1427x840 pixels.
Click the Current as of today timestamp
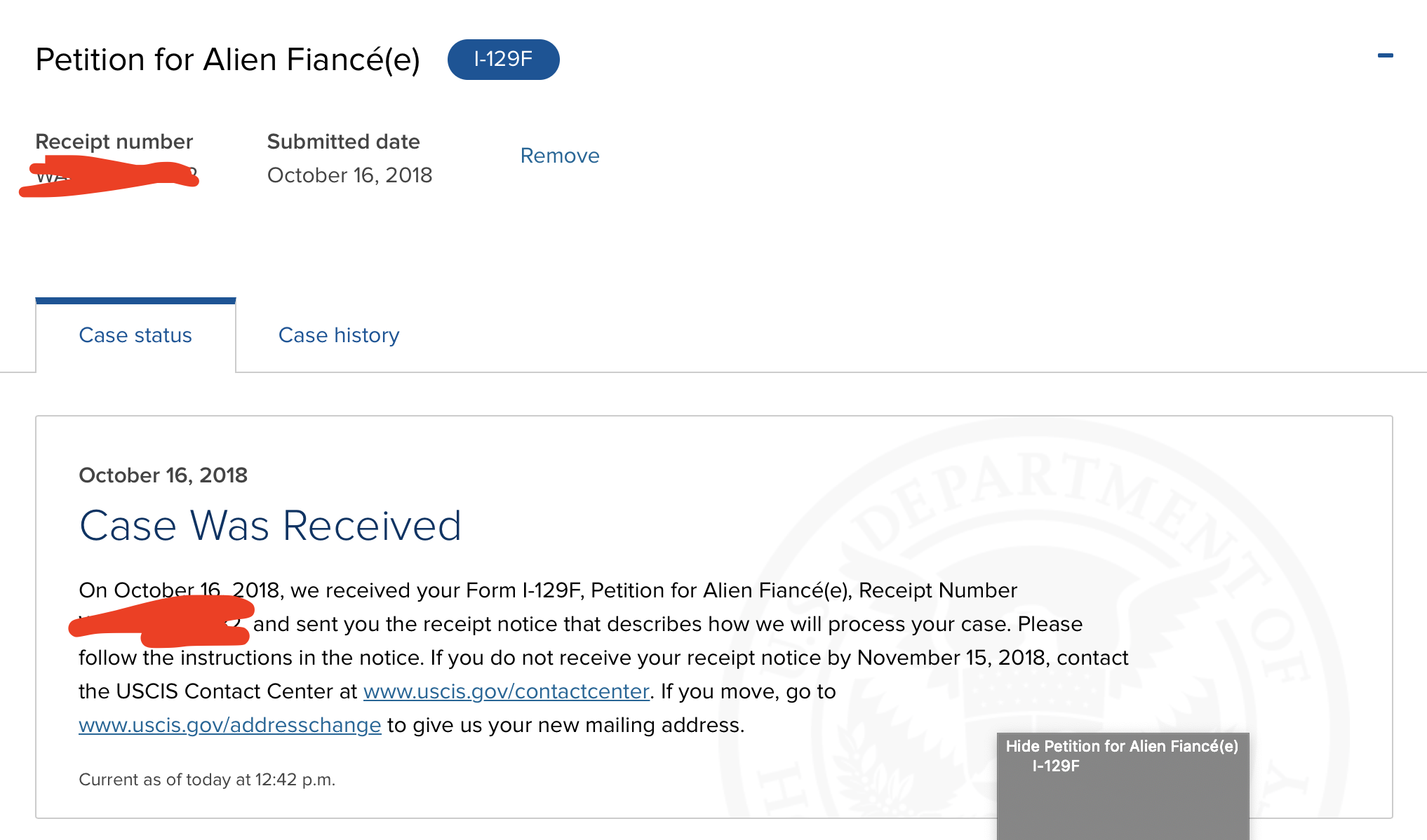(x=207, y=780)
